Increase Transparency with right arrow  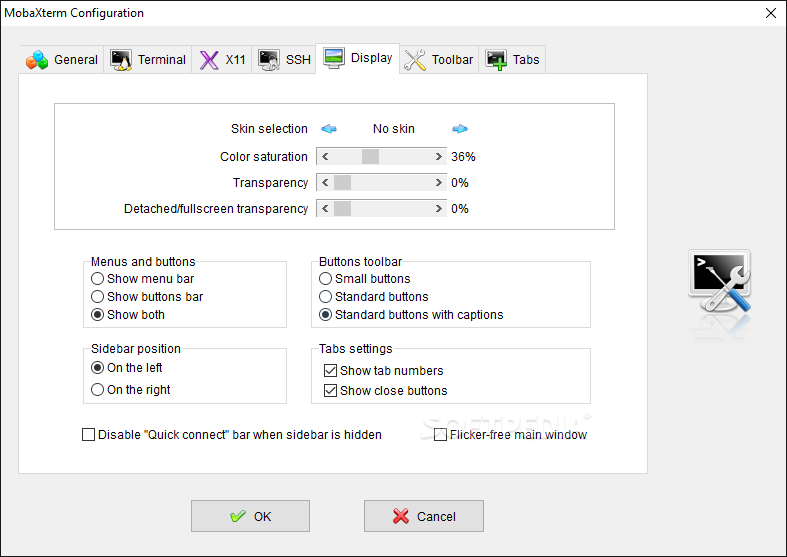coord(439,183)
